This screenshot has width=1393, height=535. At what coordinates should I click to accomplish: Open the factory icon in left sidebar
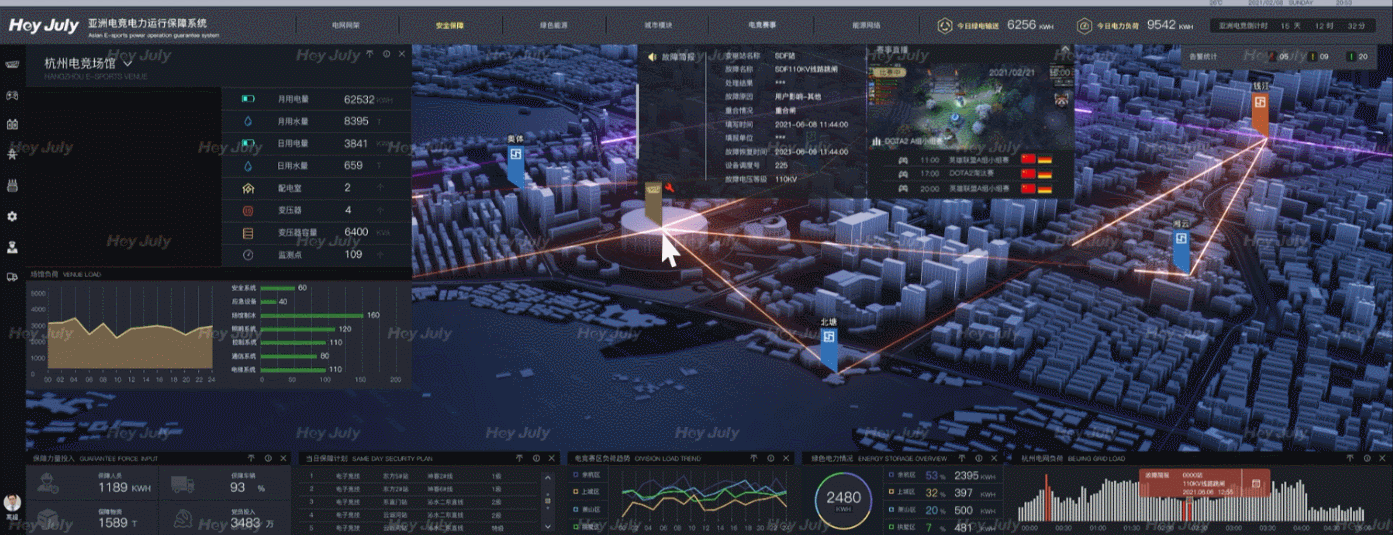[x=13, y=186]
